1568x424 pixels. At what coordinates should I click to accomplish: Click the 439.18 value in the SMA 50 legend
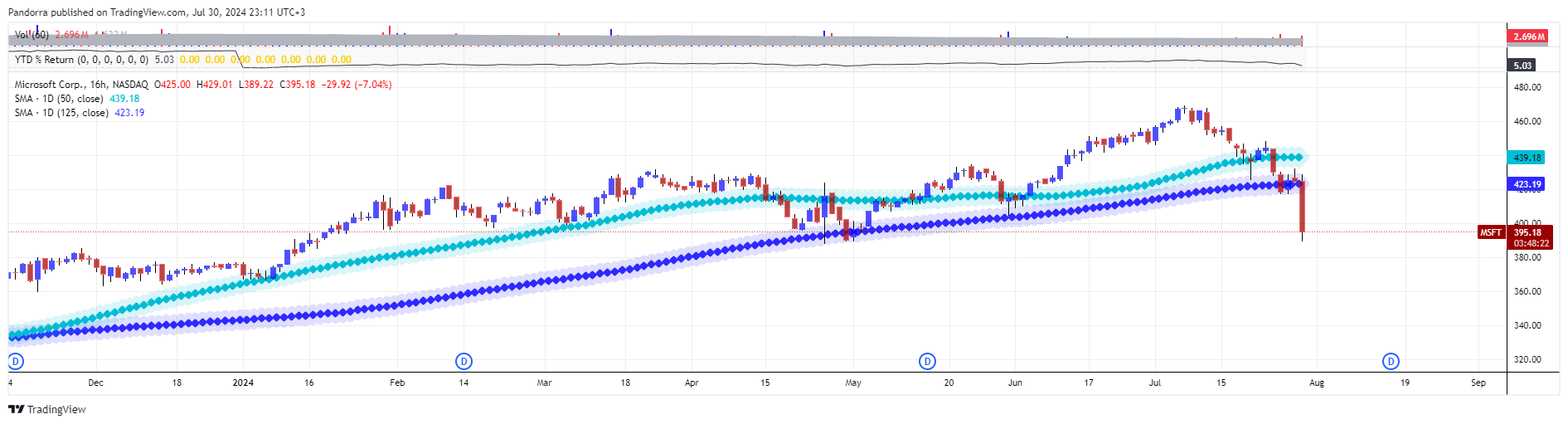124,99
